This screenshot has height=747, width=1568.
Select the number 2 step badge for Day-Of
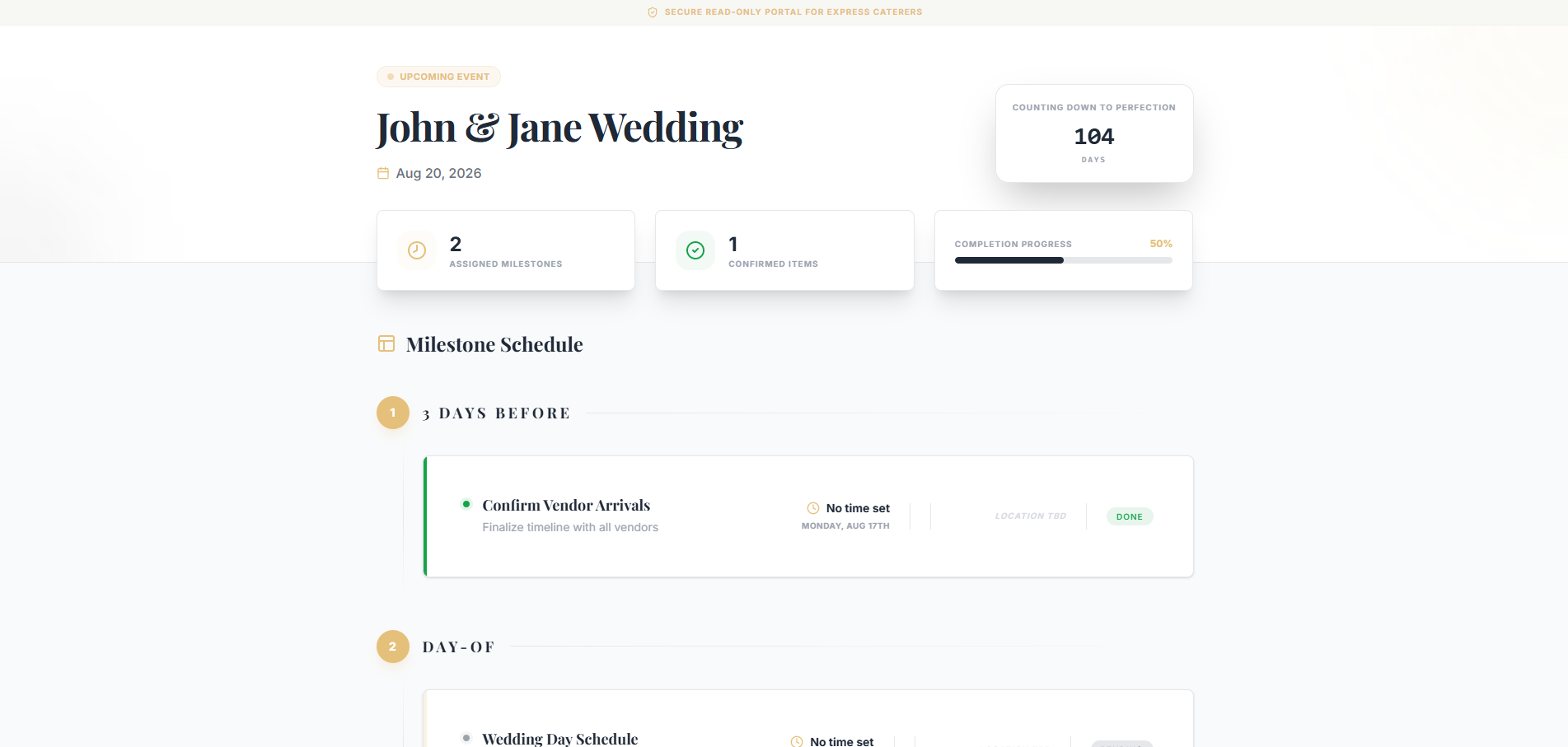click(393, 647)
